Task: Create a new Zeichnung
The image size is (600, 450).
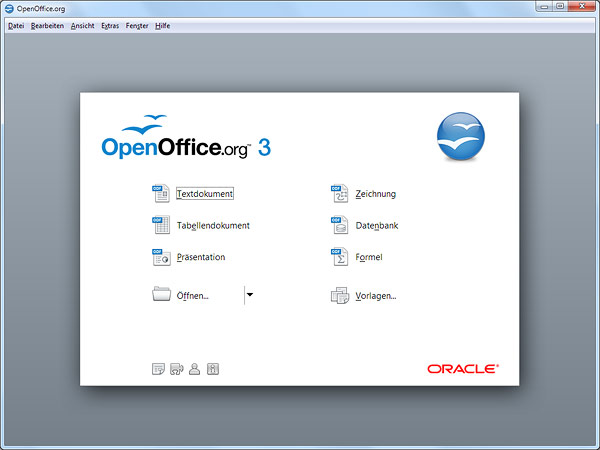Action: point(375,194)
